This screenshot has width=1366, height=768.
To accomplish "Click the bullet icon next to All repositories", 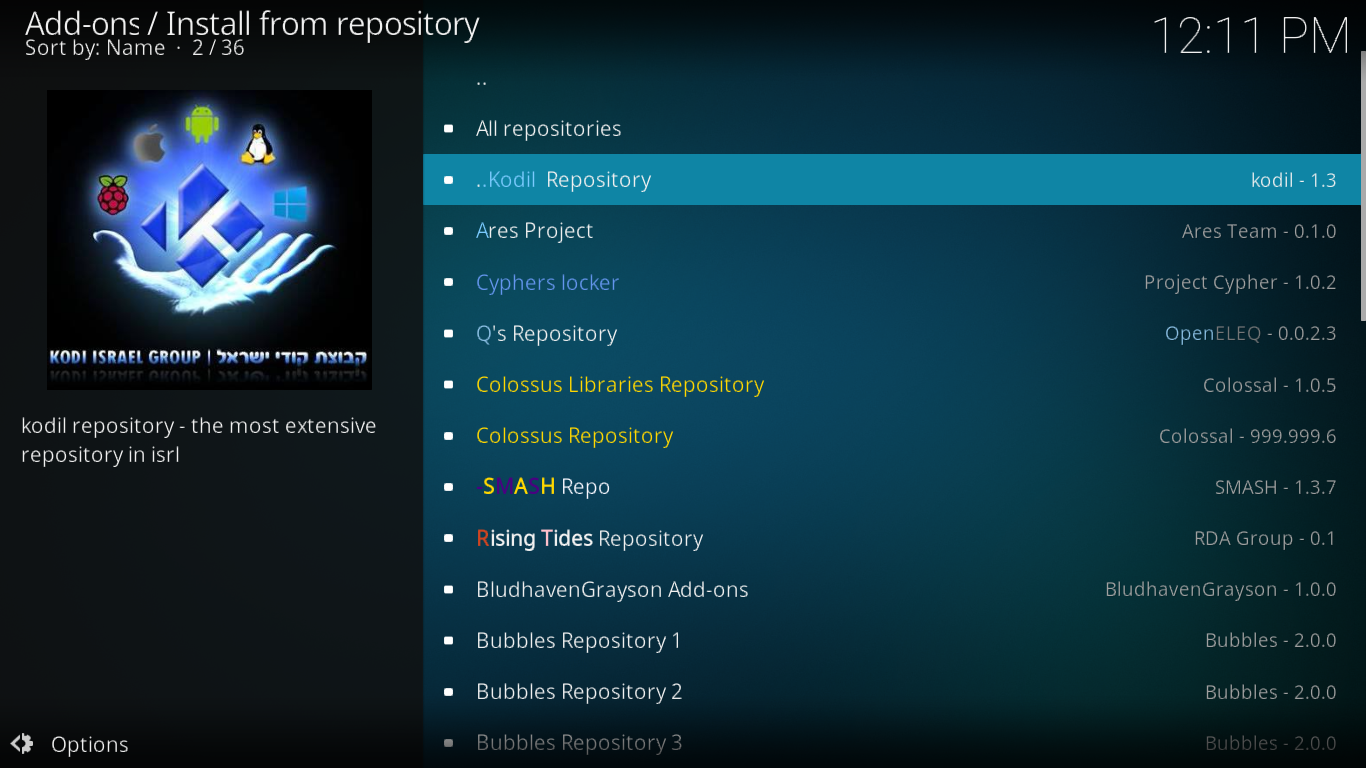I will (x=448, y=128).
